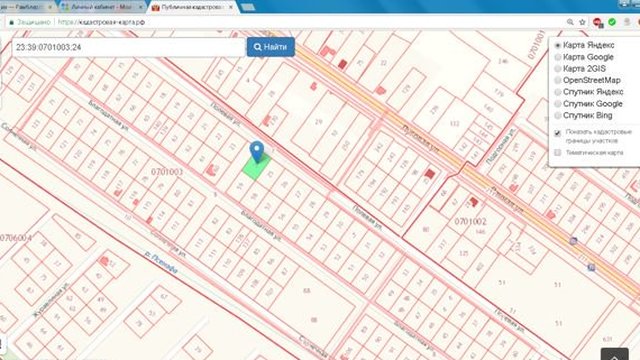Click the Найти search button

[271, 47]
